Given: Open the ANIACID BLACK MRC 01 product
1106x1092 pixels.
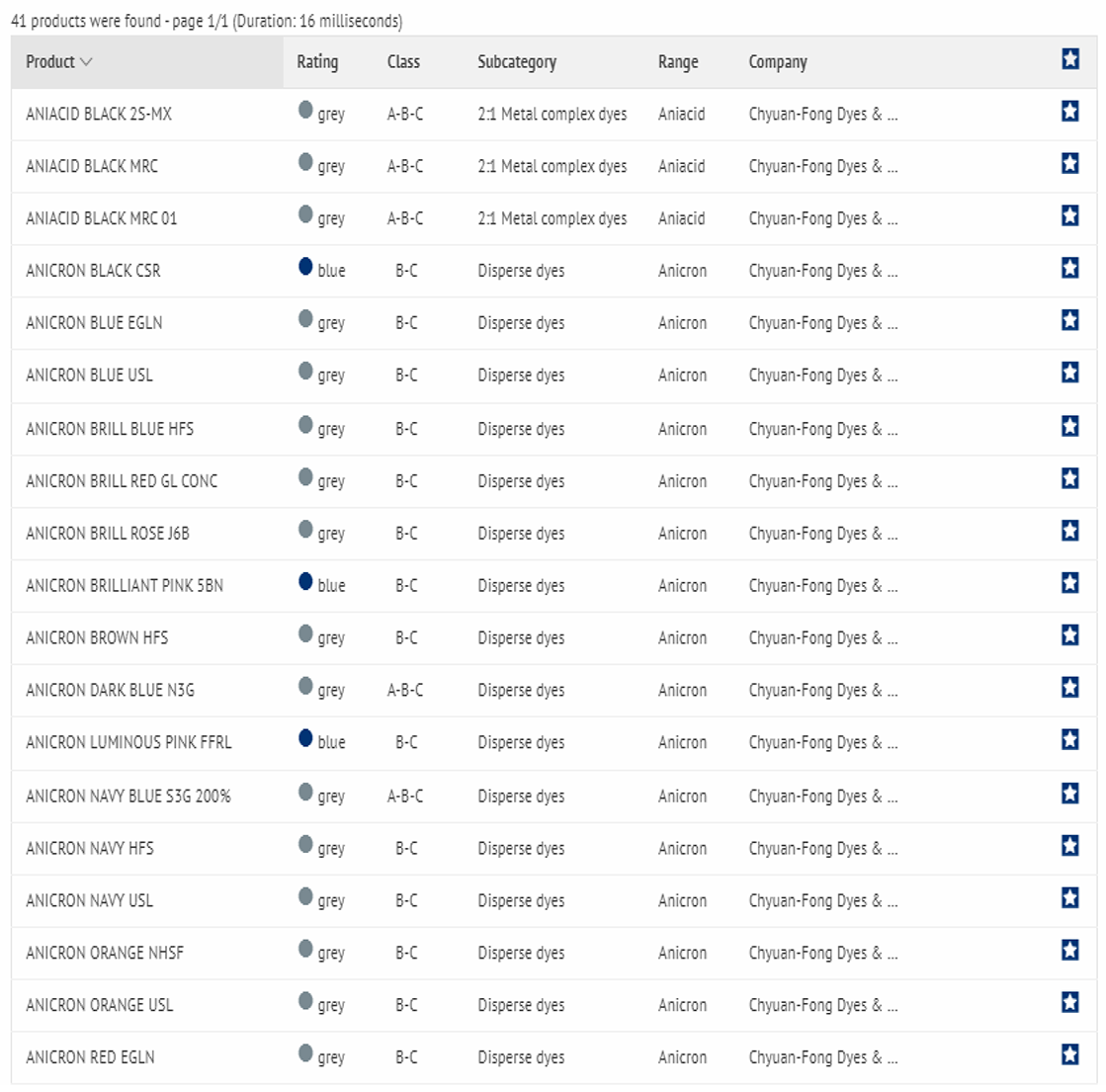Looking at the screenshot, I should coord(102,218).
